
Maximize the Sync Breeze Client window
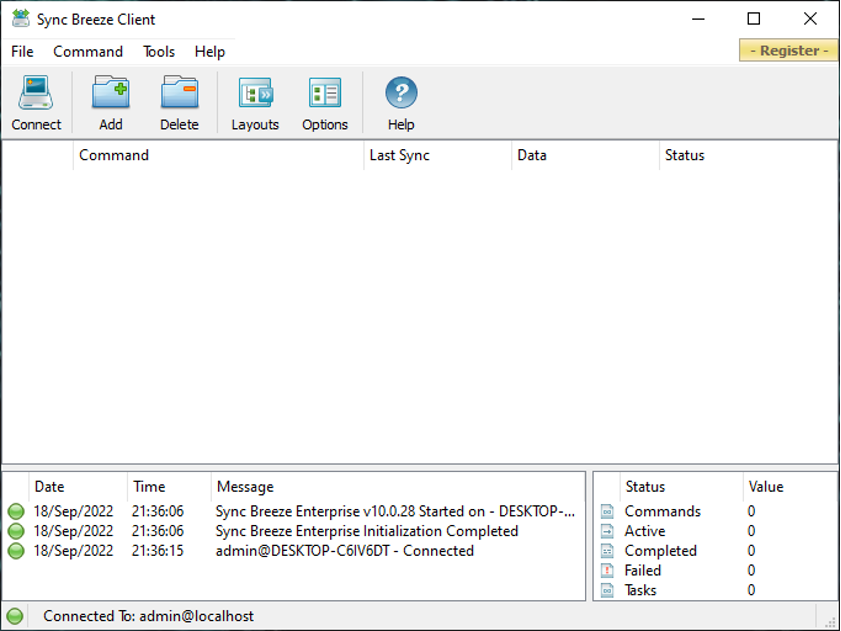(754, 19)
